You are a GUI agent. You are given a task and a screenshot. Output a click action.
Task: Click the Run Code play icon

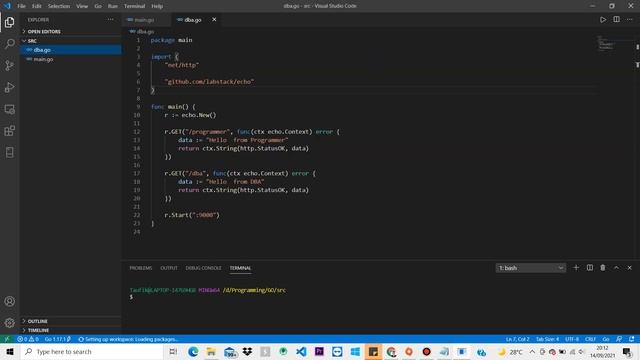coord(603,20)
